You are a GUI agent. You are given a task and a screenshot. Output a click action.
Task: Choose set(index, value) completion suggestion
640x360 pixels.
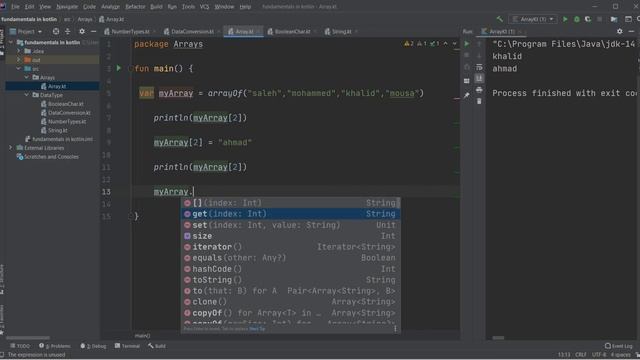click(290, 225)
